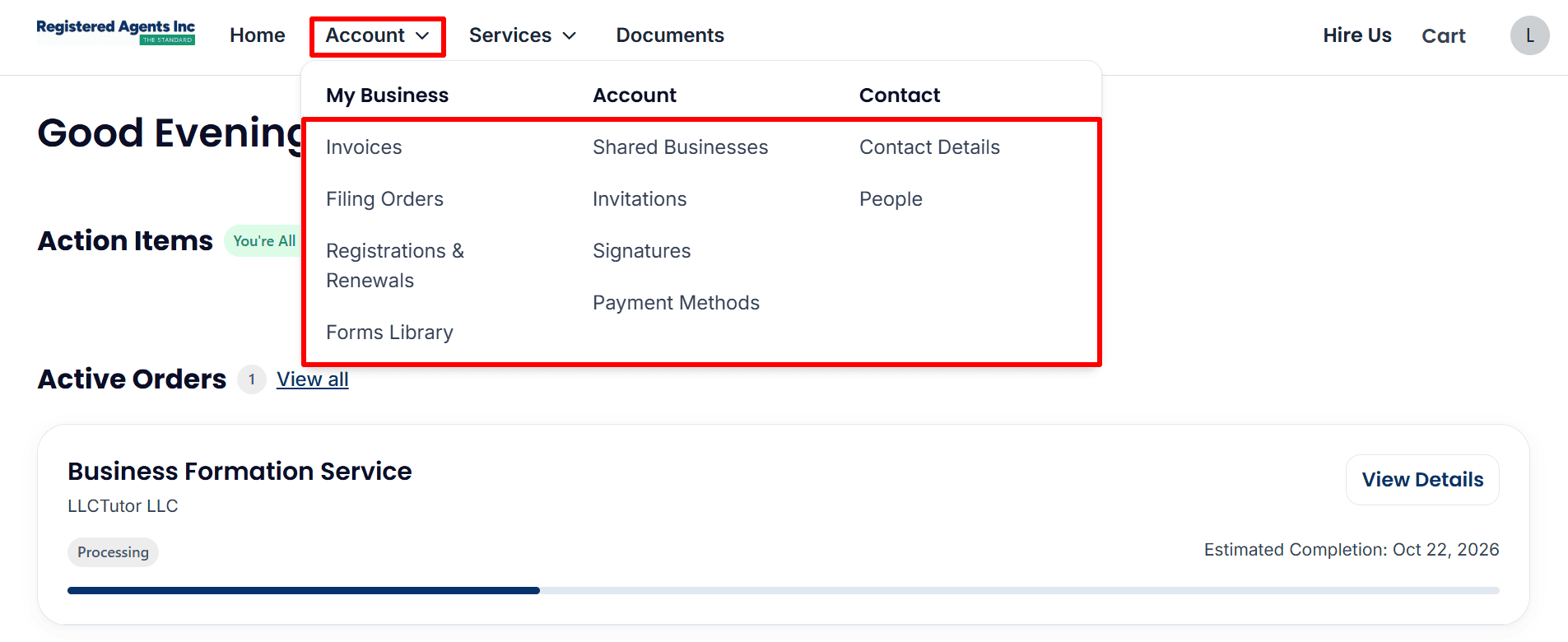Open Payment Methods

pyautogui.click(x=676, y=303)
